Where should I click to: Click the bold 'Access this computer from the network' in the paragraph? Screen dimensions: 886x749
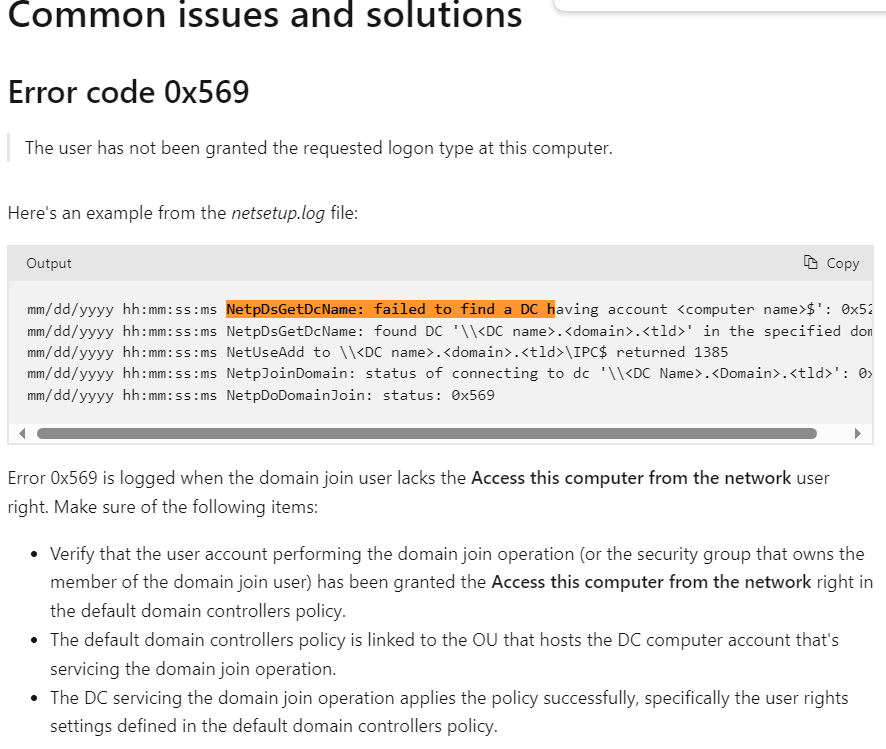coord(631,478)
